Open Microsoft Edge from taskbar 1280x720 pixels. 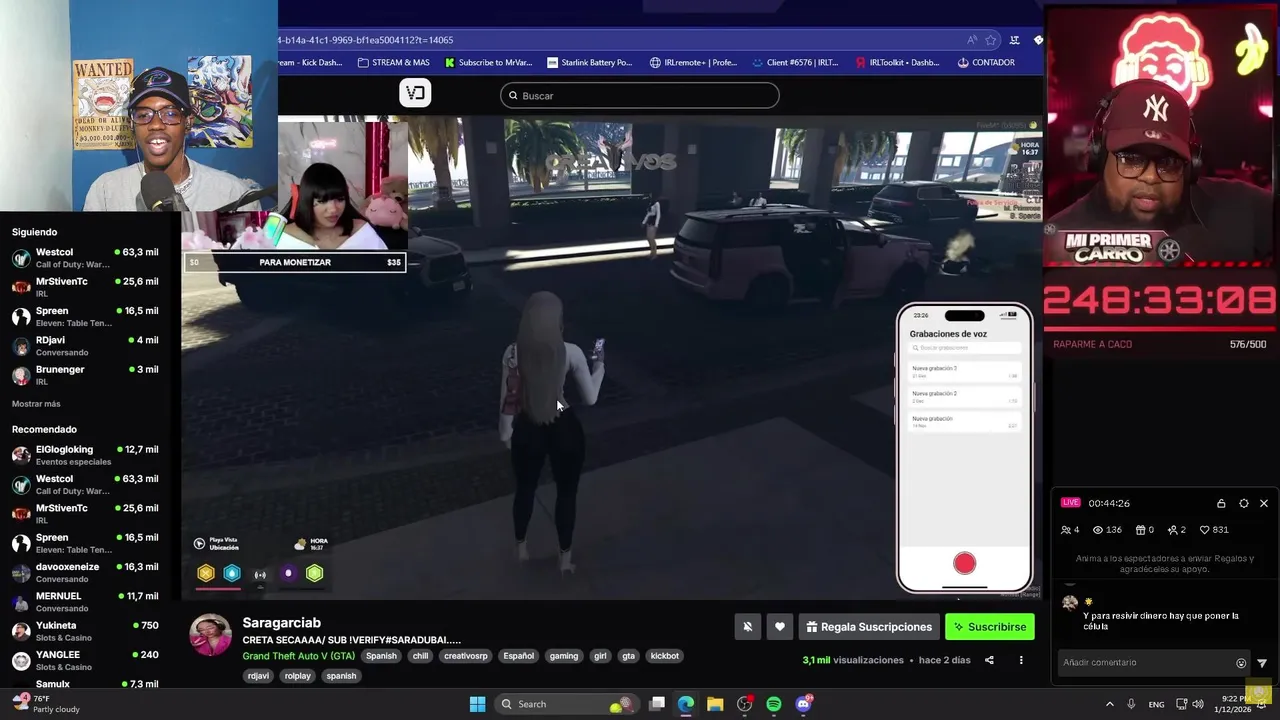tap(686, 704)
